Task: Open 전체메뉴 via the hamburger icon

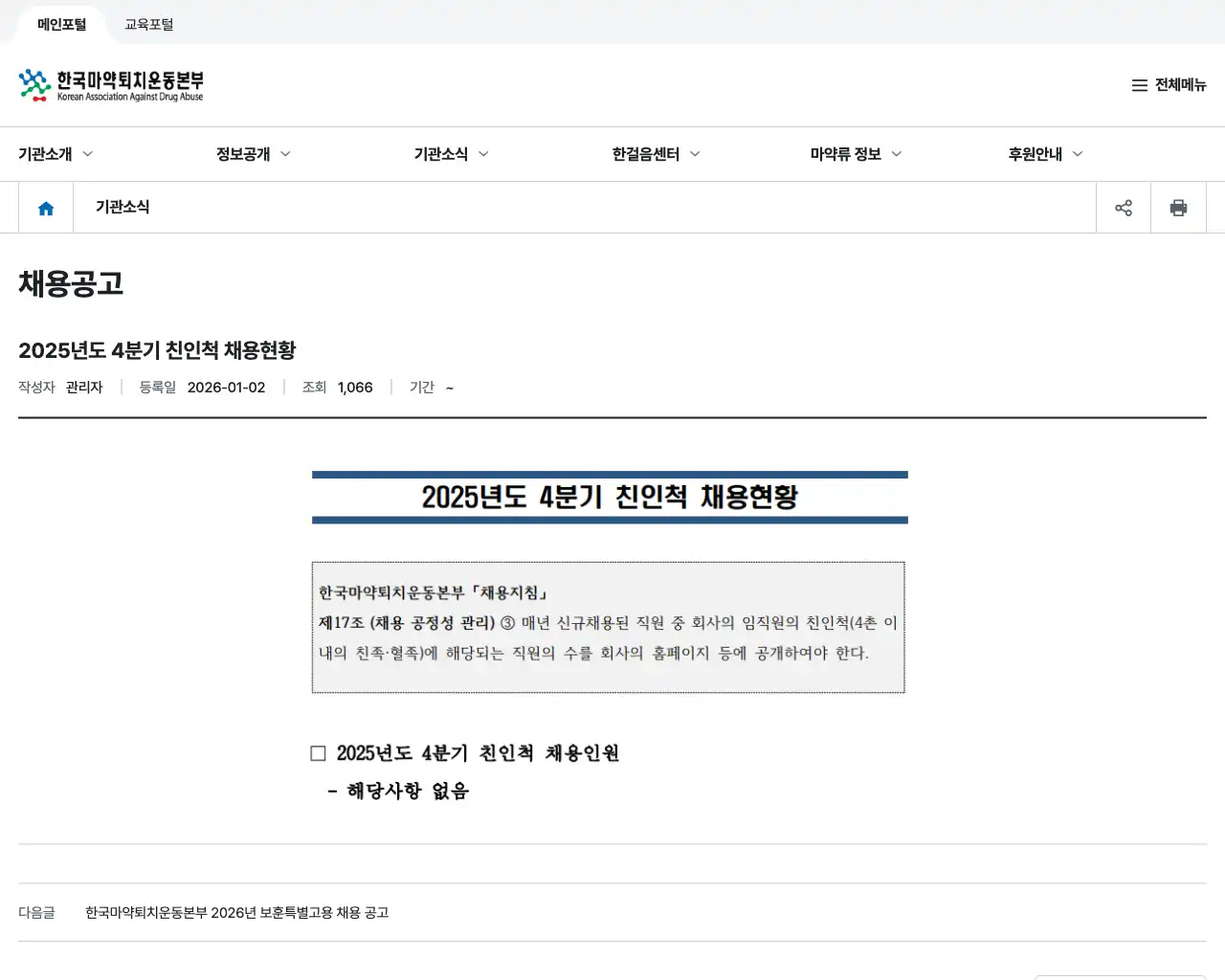Action: (1140, 85)
